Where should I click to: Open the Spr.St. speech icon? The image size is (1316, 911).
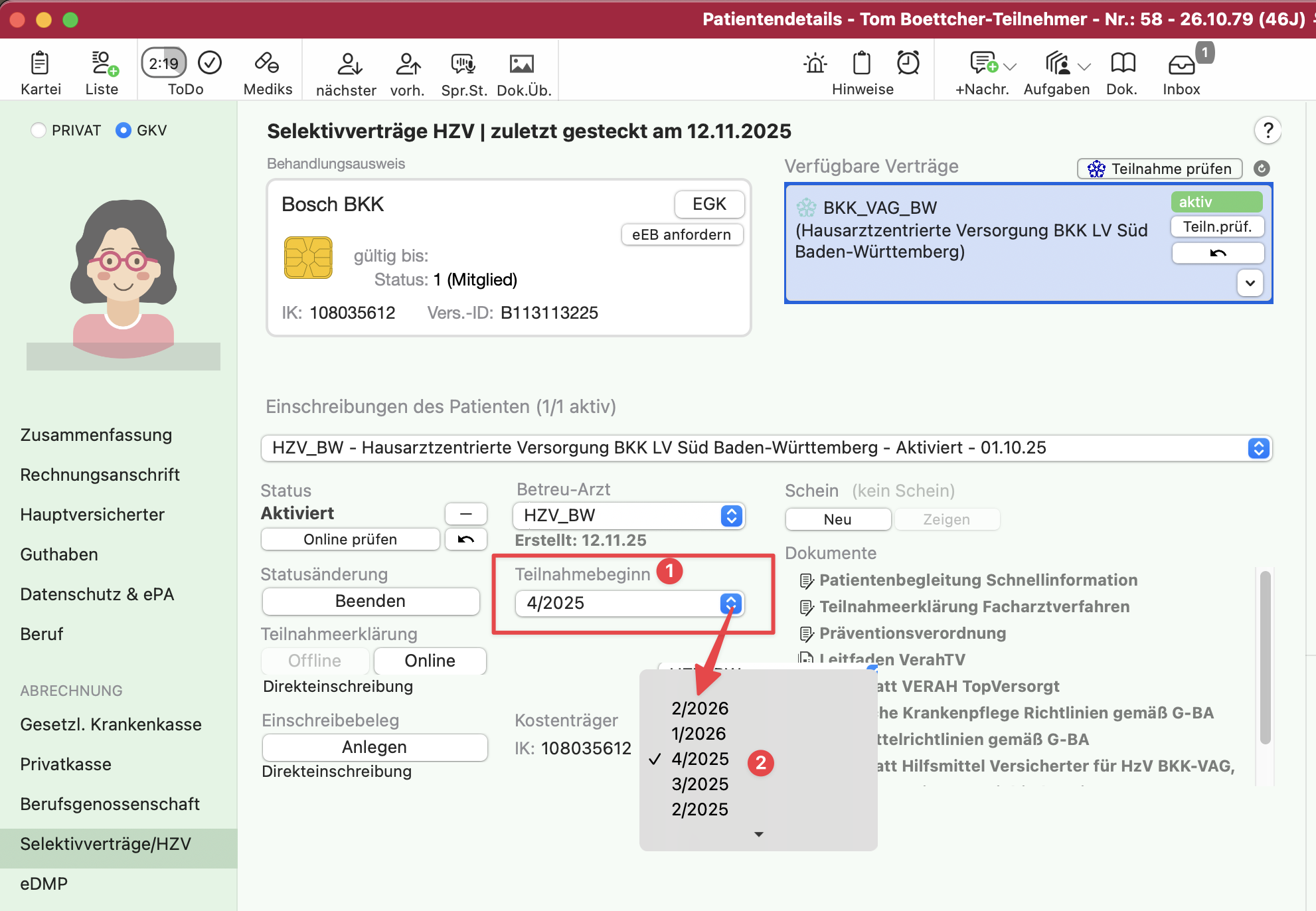463,64
